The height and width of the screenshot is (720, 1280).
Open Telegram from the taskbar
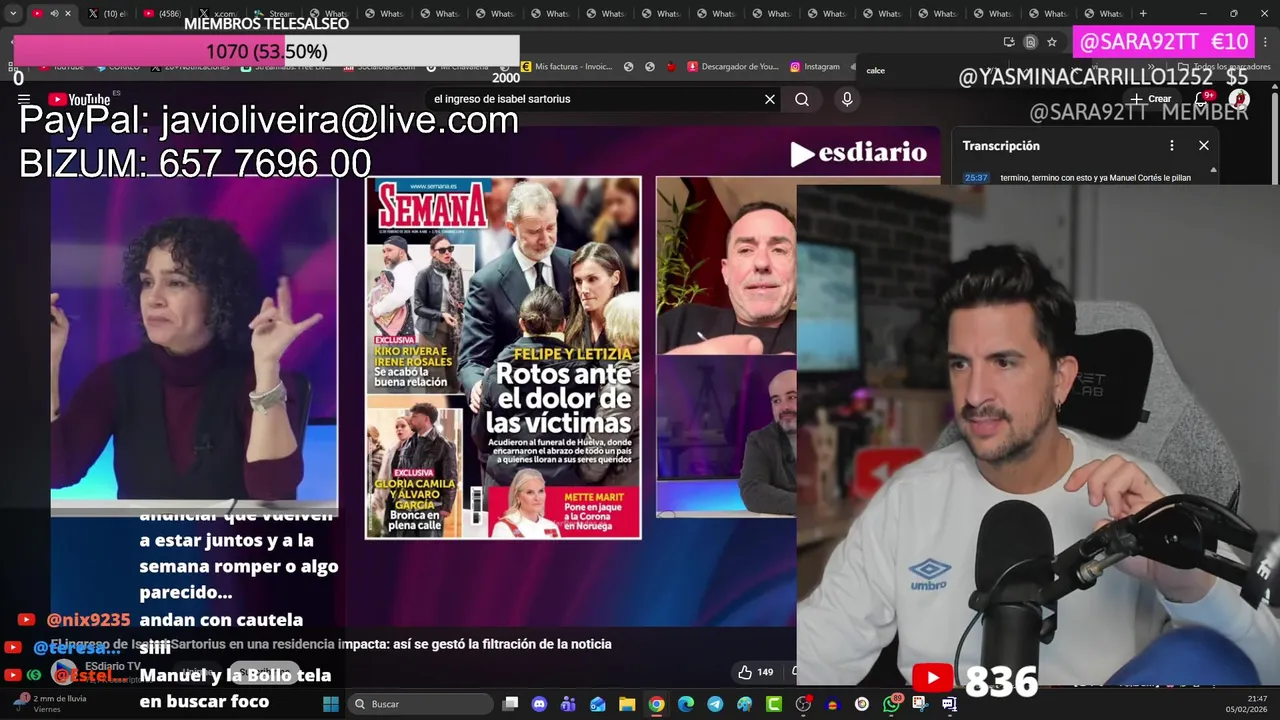[715, 704]
